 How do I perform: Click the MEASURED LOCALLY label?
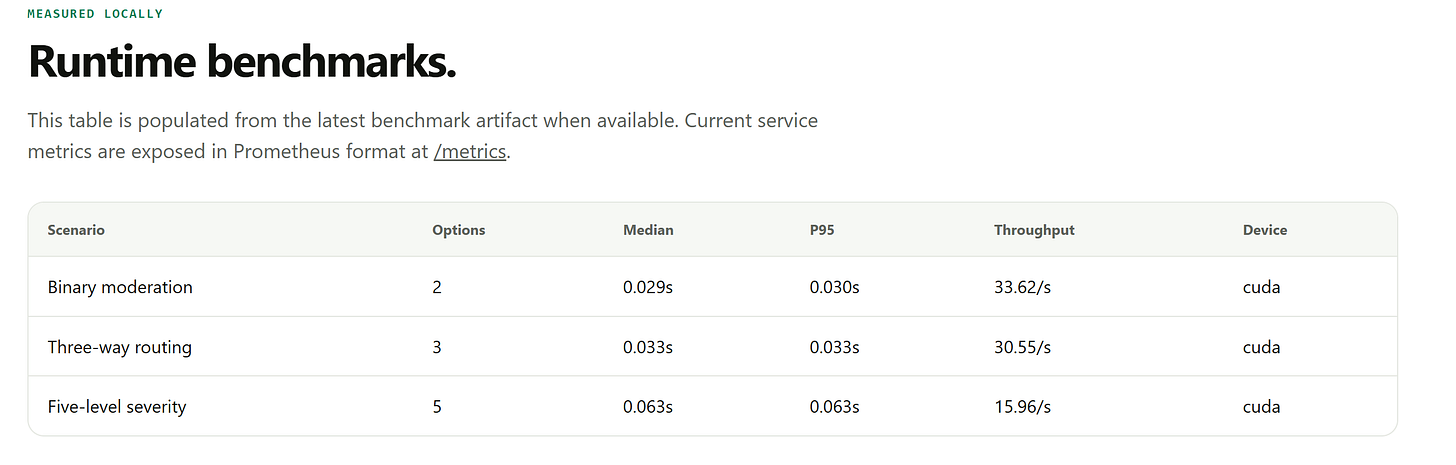point(95,14)
